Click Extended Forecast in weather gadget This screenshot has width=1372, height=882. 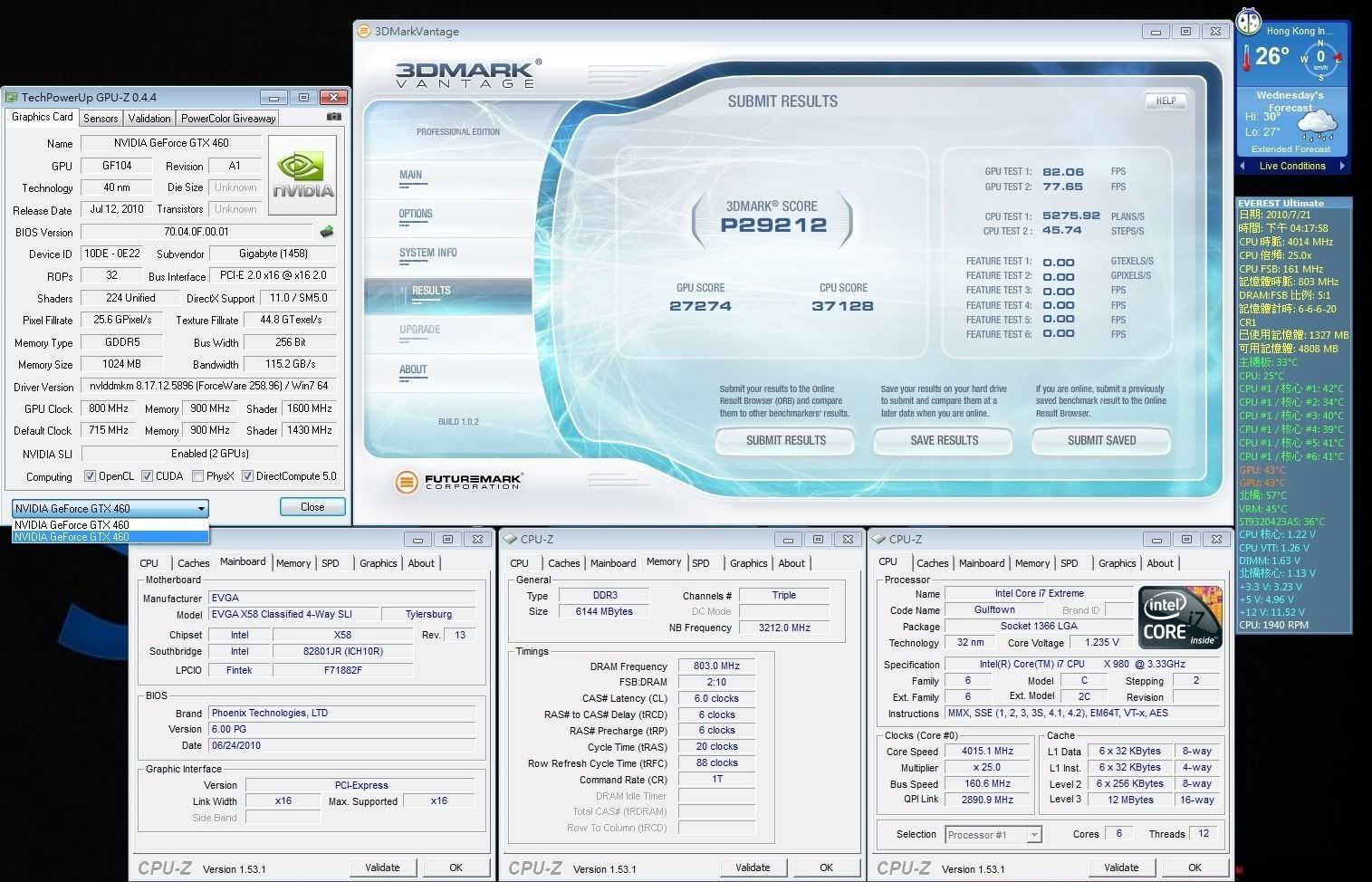tap(1290, 149)
